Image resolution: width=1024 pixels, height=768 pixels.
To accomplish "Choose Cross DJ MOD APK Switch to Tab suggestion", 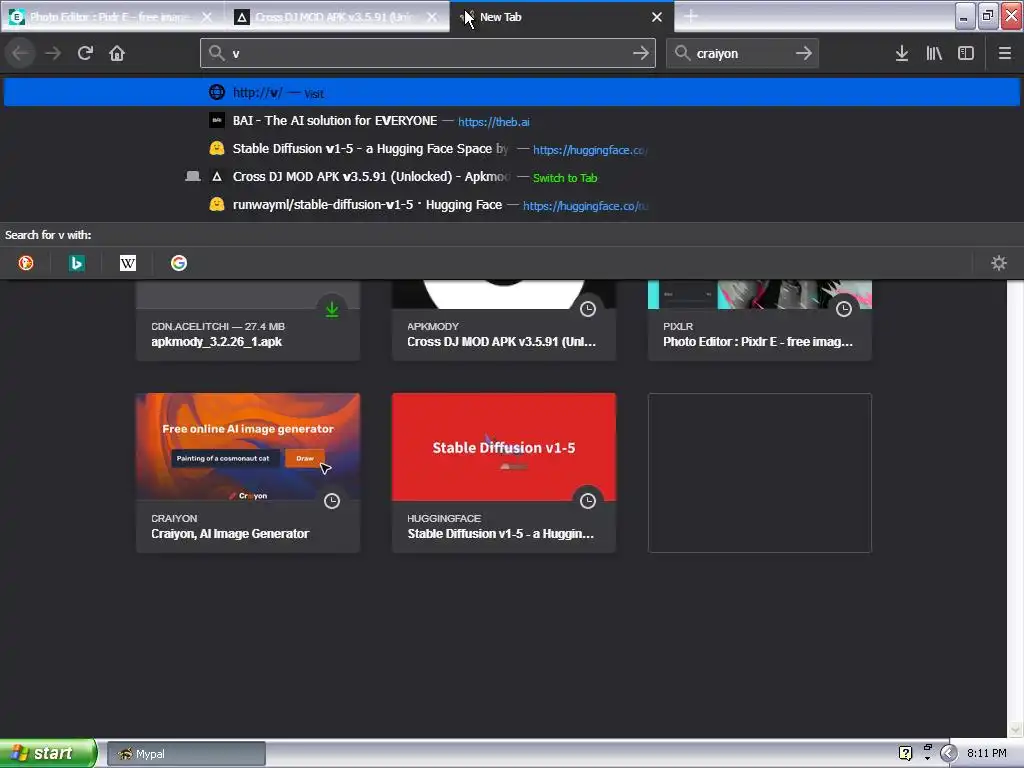I will (x=512, y=177).
